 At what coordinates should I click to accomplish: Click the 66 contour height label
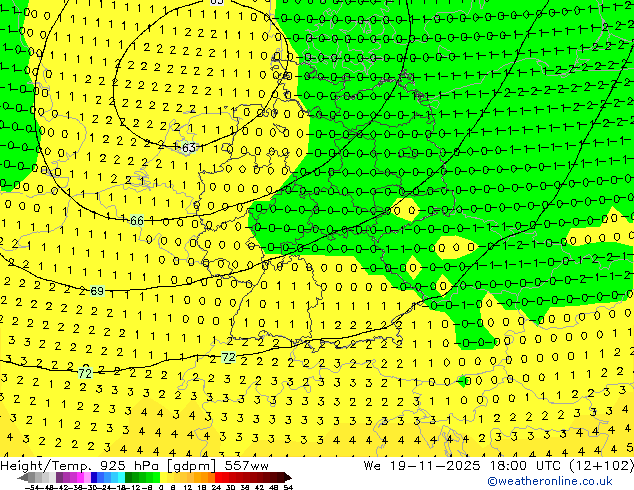137,221
